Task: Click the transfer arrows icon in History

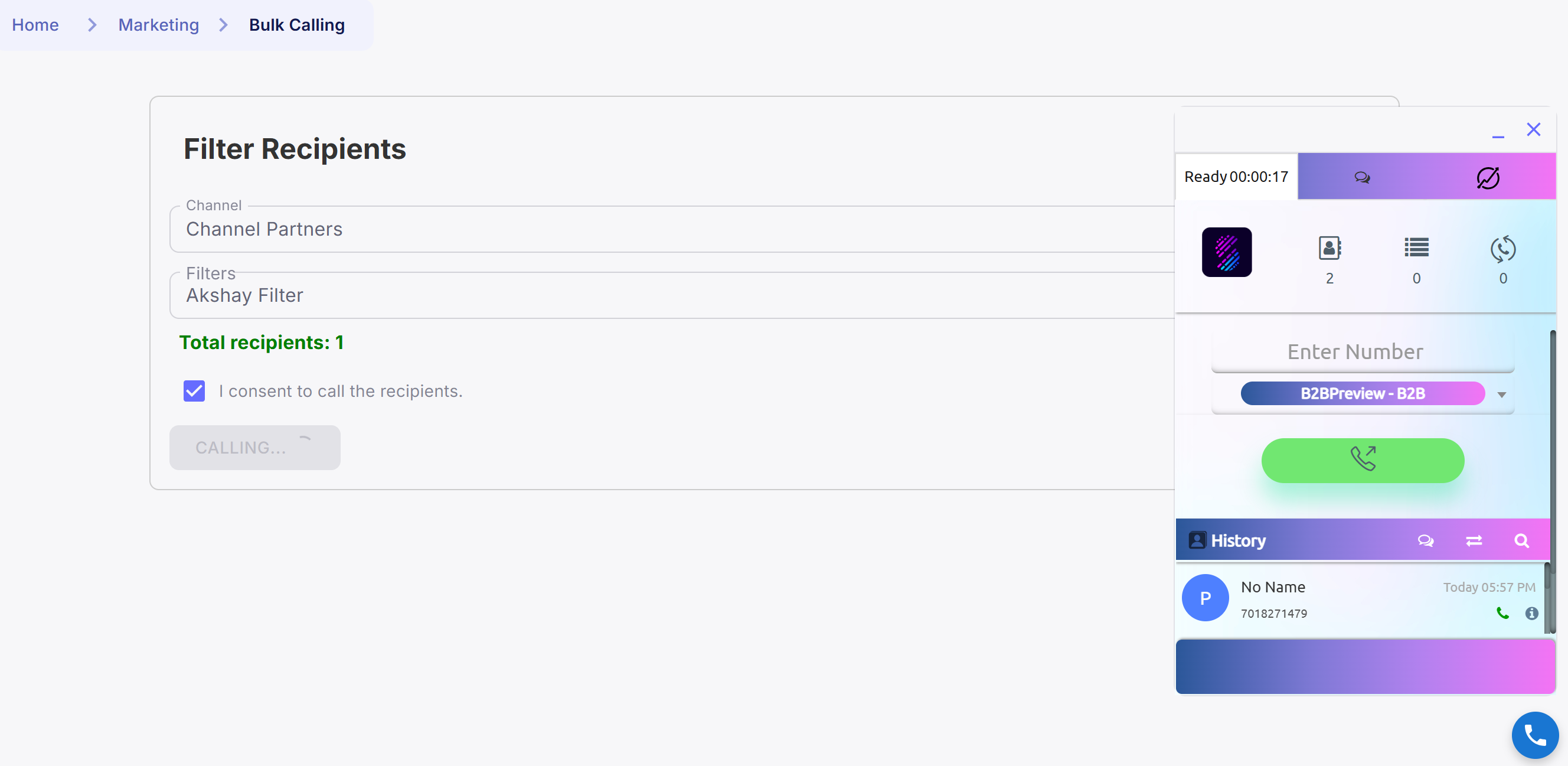Action: click(x=1474, y=541)
